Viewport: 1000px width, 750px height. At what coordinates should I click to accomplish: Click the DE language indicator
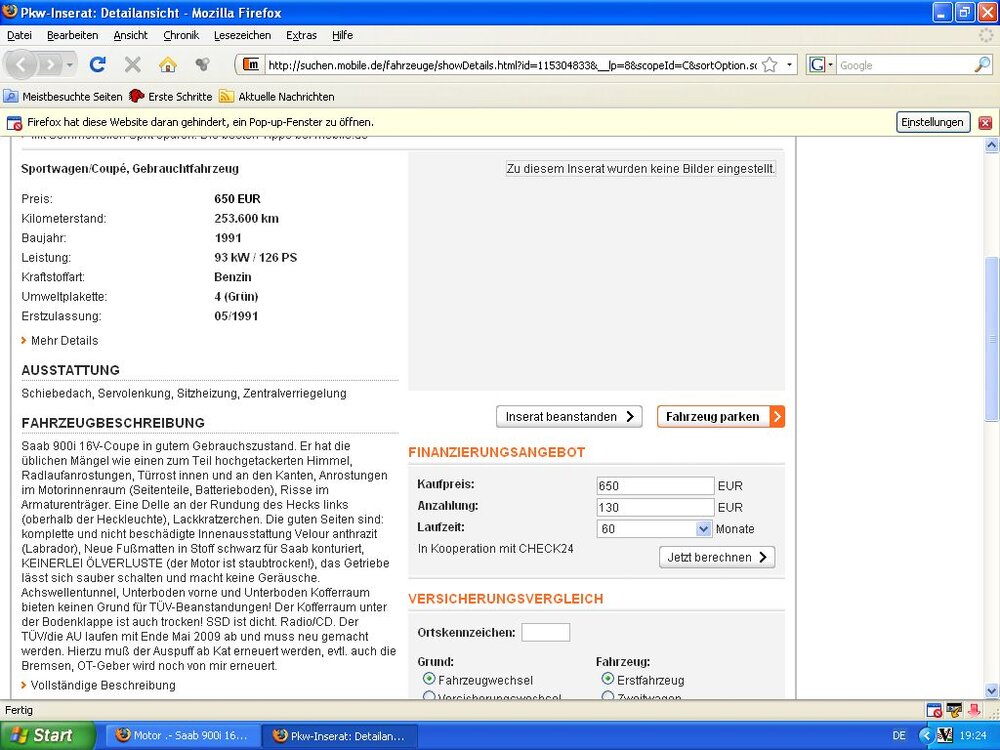click(x=899, y=736)
